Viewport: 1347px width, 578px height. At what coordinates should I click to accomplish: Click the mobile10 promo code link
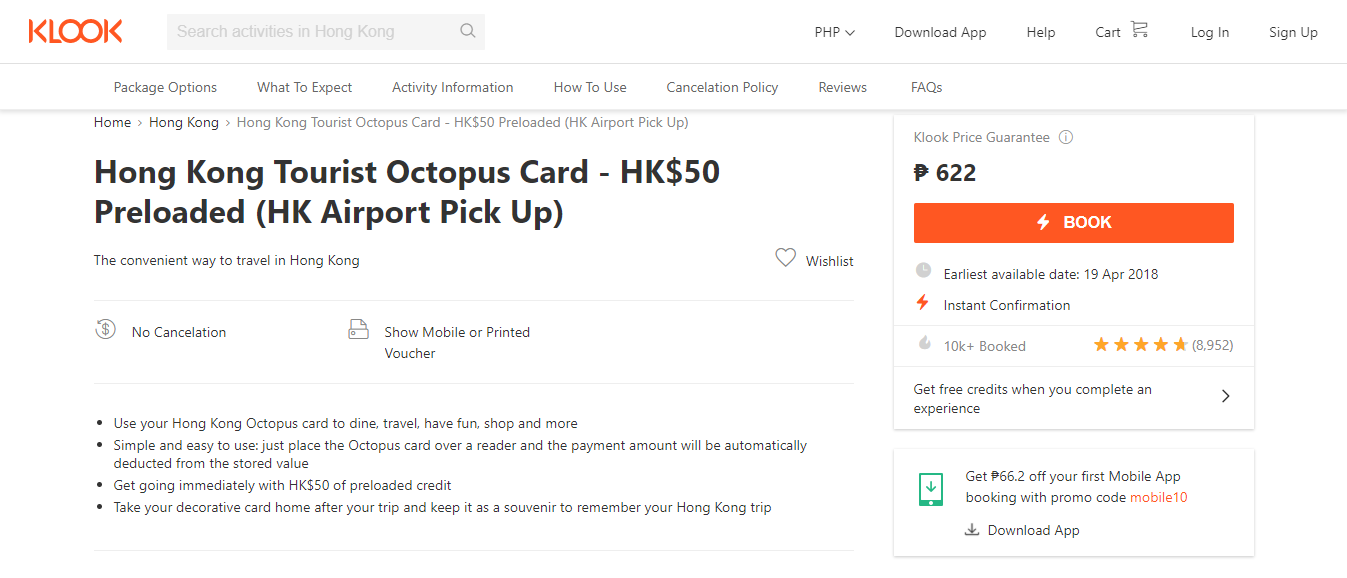pos(1158,497)
